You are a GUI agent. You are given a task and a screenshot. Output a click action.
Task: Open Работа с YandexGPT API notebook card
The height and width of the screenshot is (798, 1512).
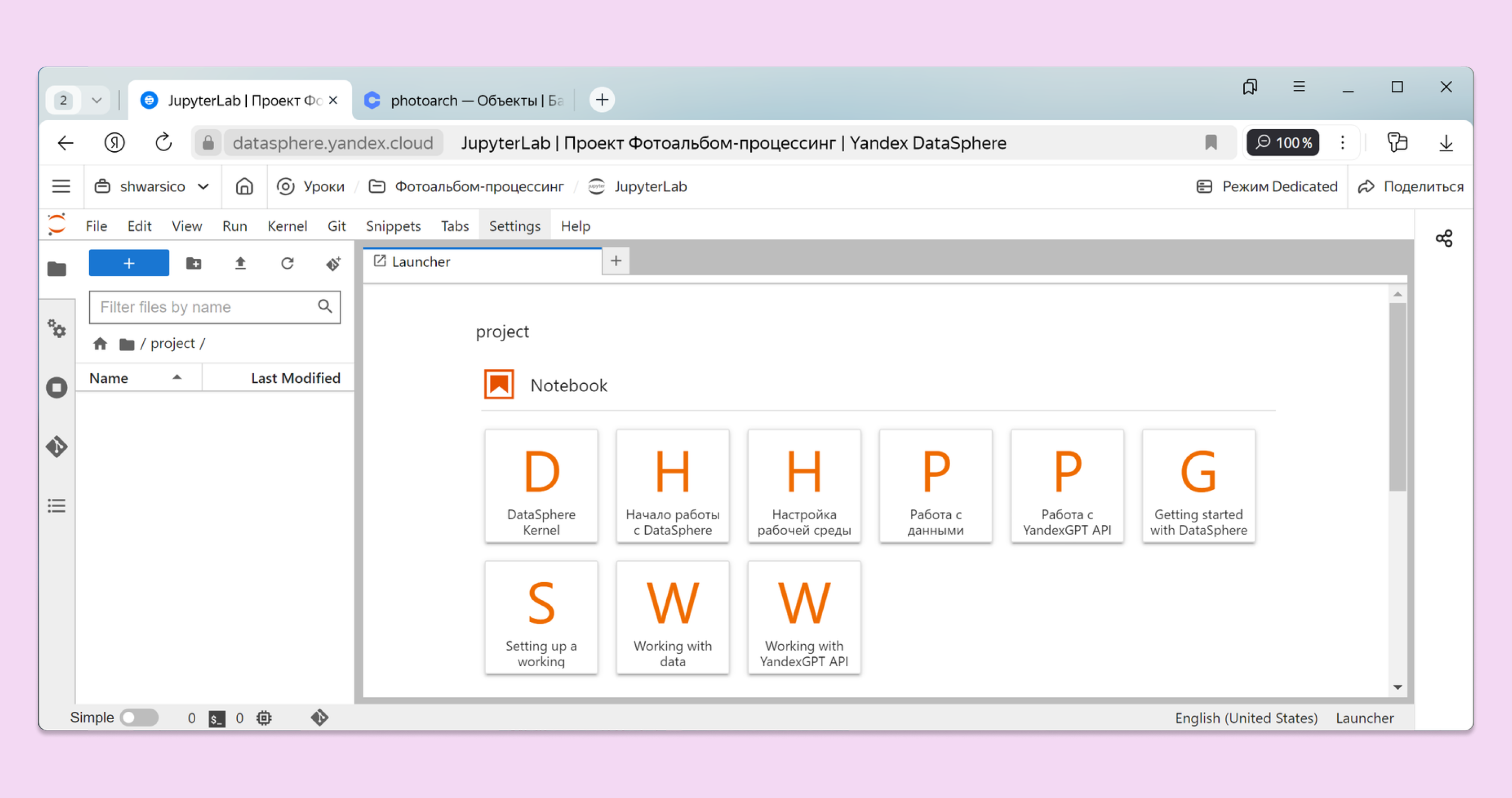[1067, 486]
